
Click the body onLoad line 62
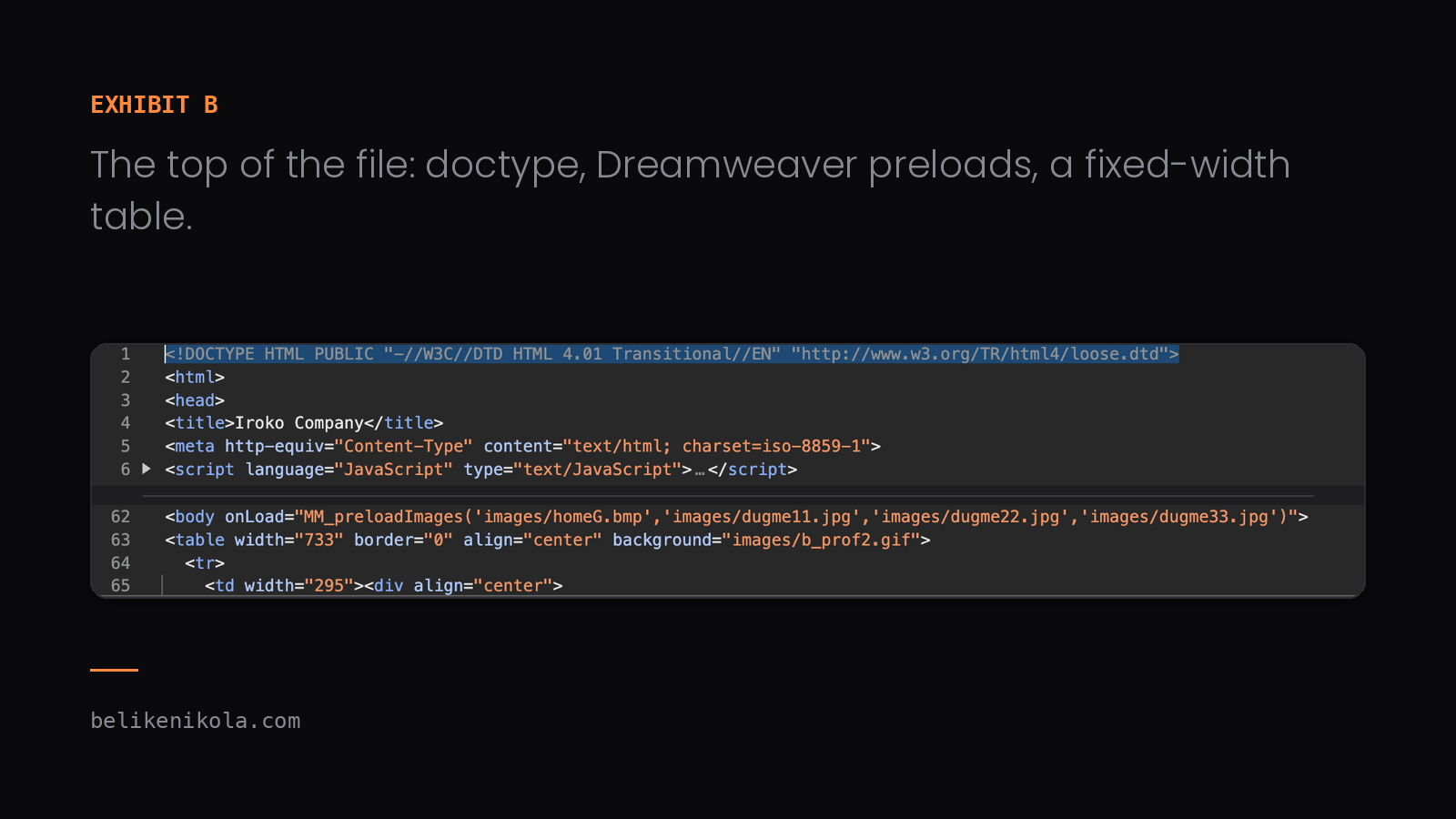coord(736,517)
